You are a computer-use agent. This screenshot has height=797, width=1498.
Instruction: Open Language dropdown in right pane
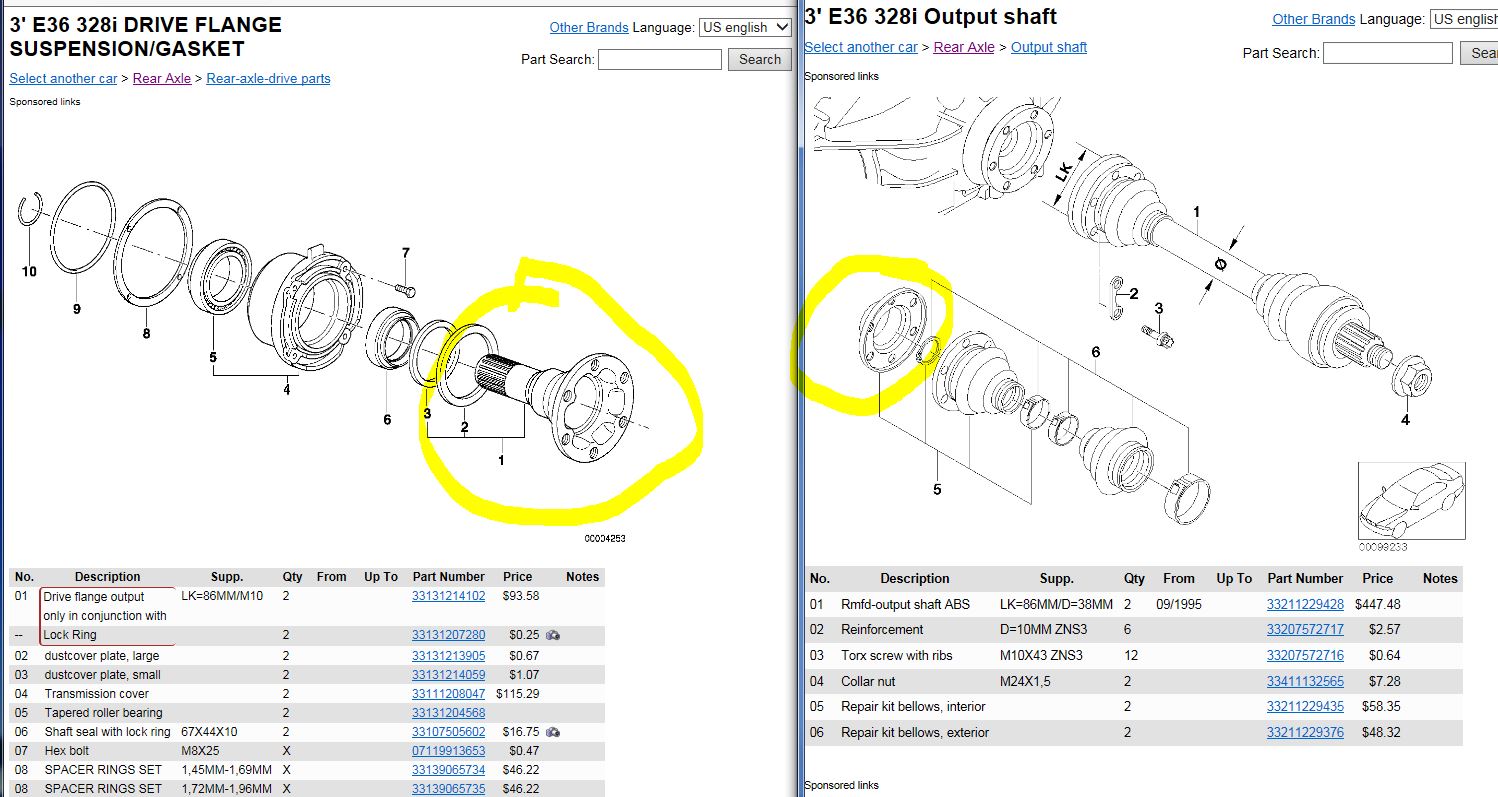pos(1463,19)
